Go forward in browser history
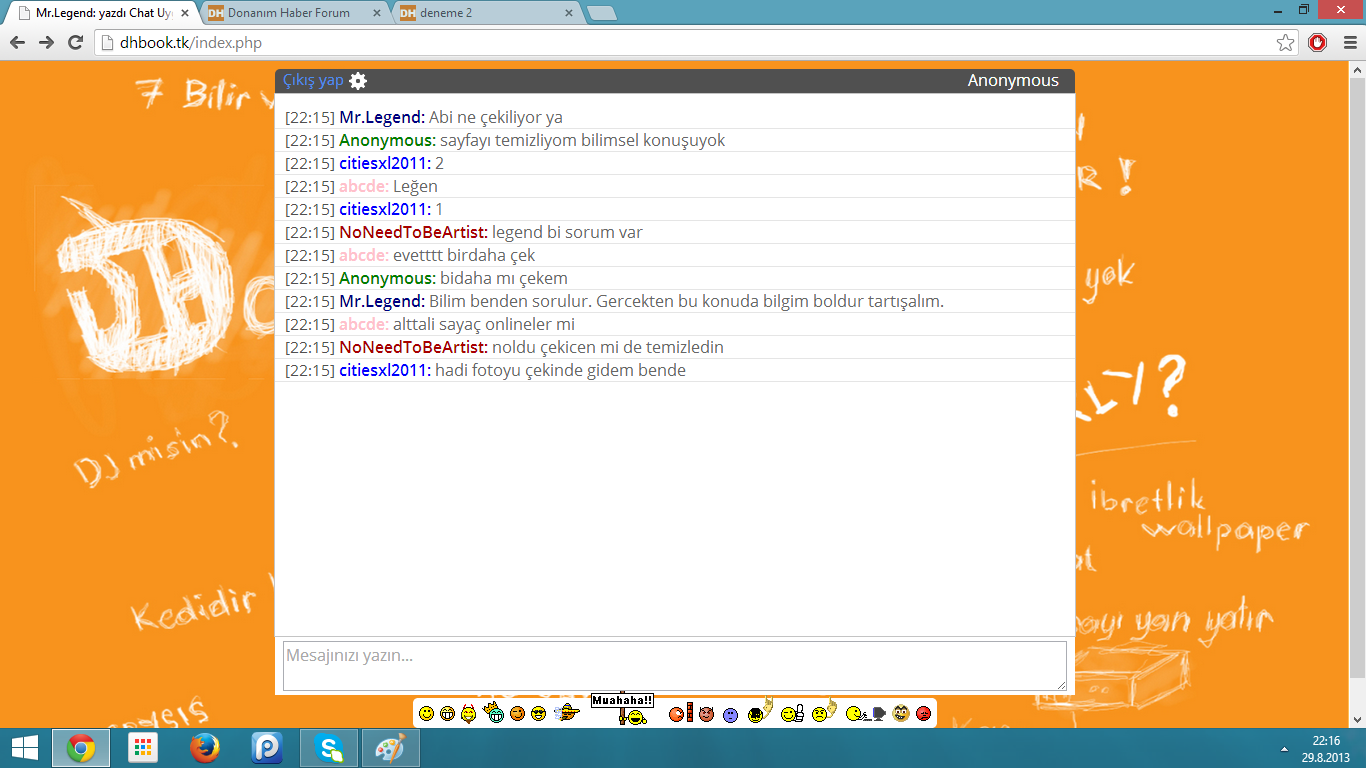 46,42
